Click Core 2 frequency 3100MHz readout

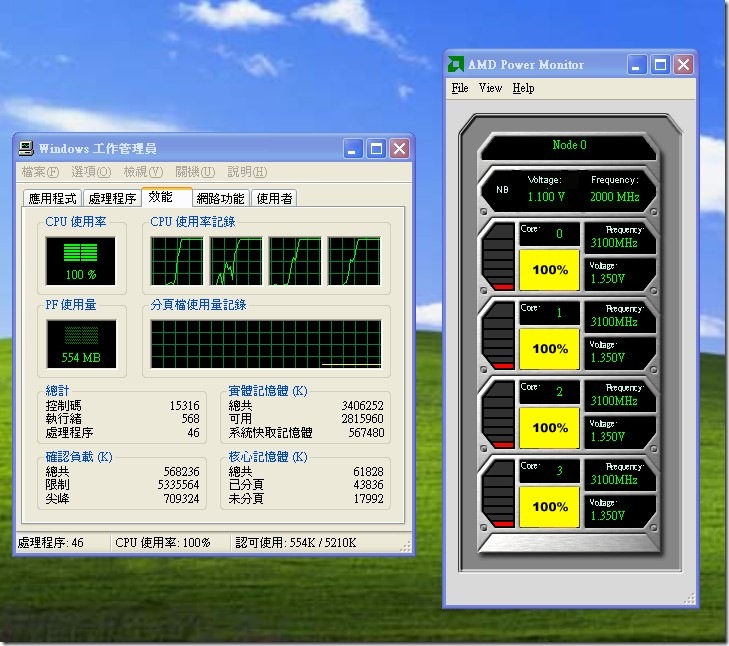[614, 401]
